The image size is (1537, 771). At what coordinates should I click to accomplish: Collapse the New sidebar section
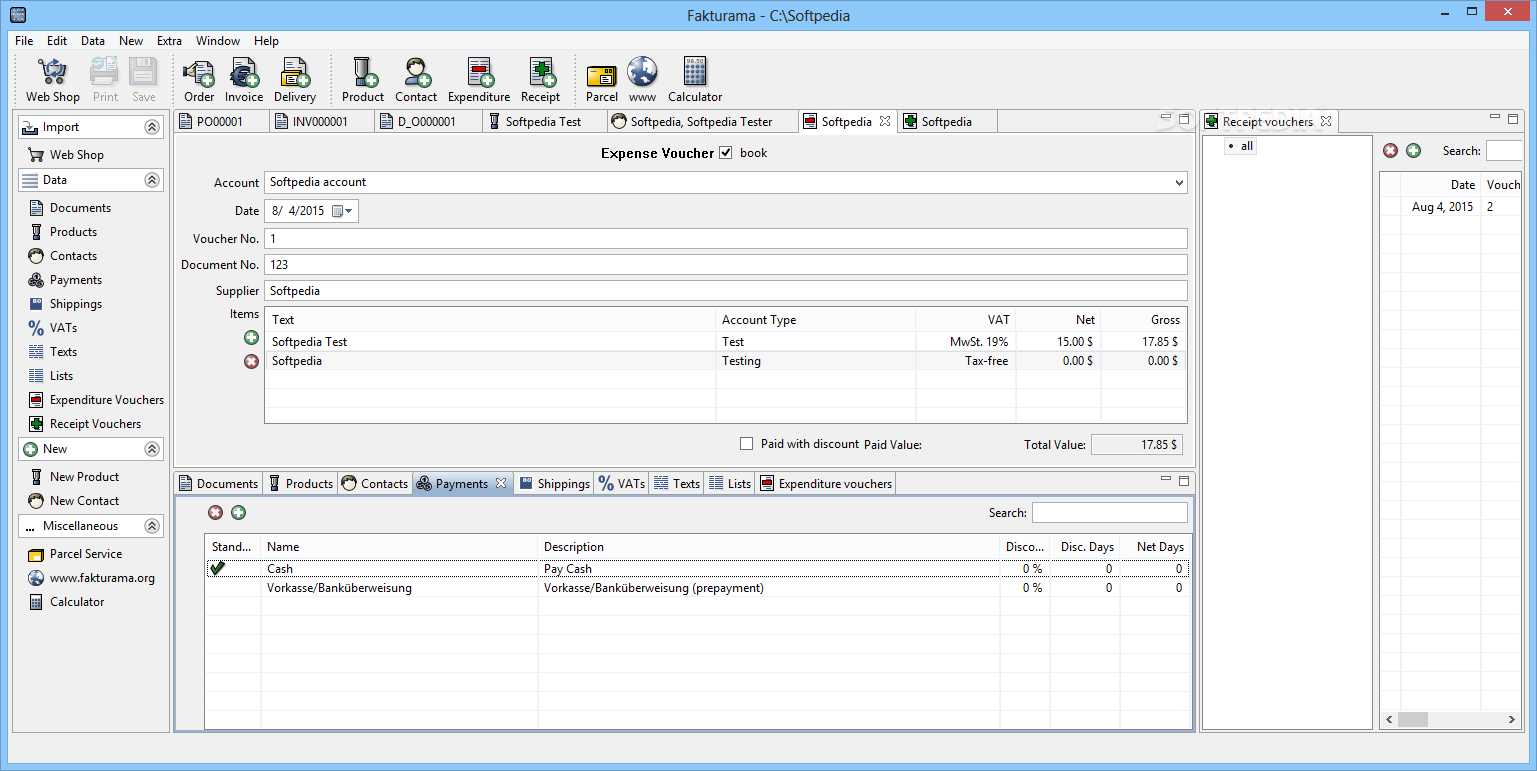(x=152, y=449)
